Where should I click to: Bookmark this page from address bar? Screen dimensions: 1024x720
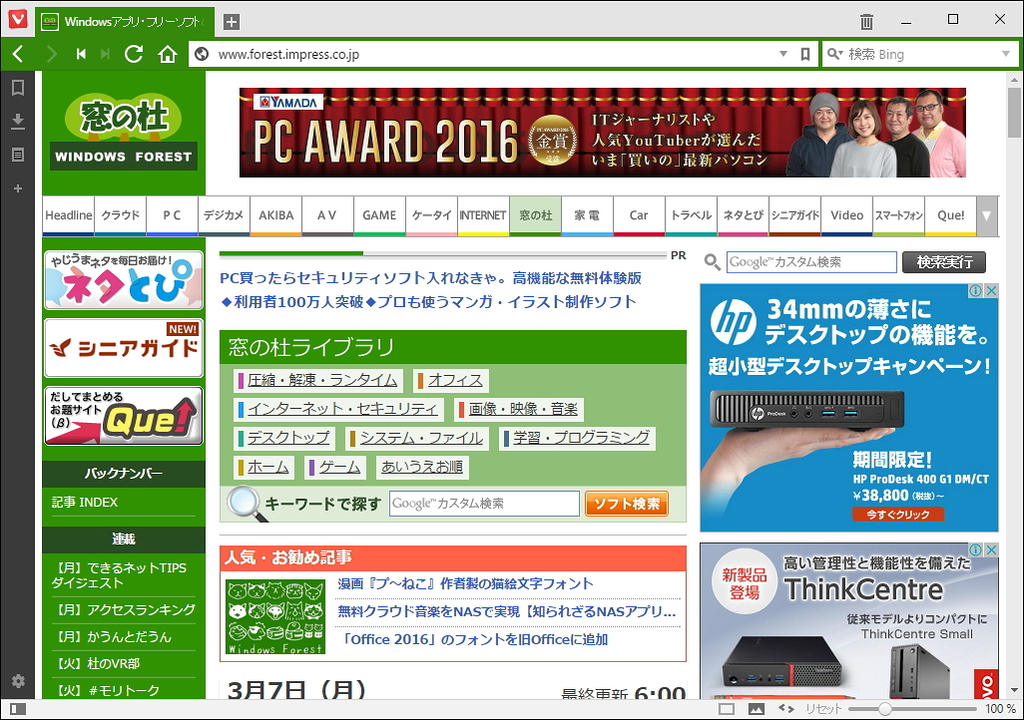pyautogui.click(x=805, y=54)
